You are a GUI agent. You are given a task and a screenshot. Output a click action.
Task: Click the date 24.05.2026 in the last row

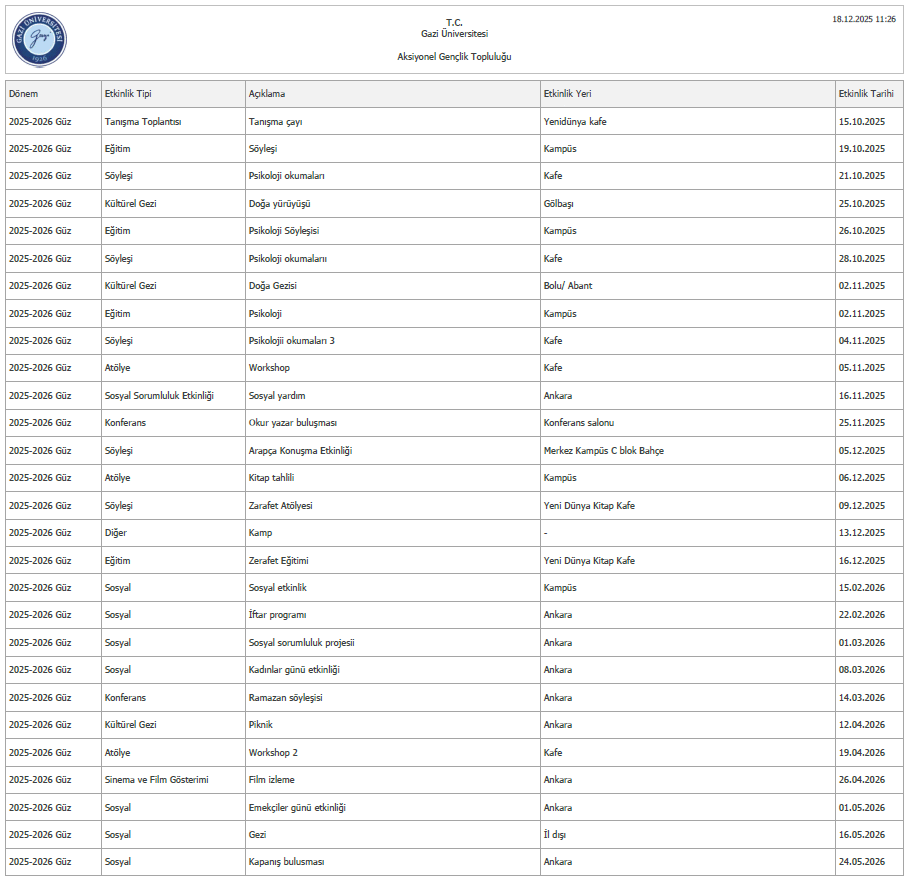(862, 862)
